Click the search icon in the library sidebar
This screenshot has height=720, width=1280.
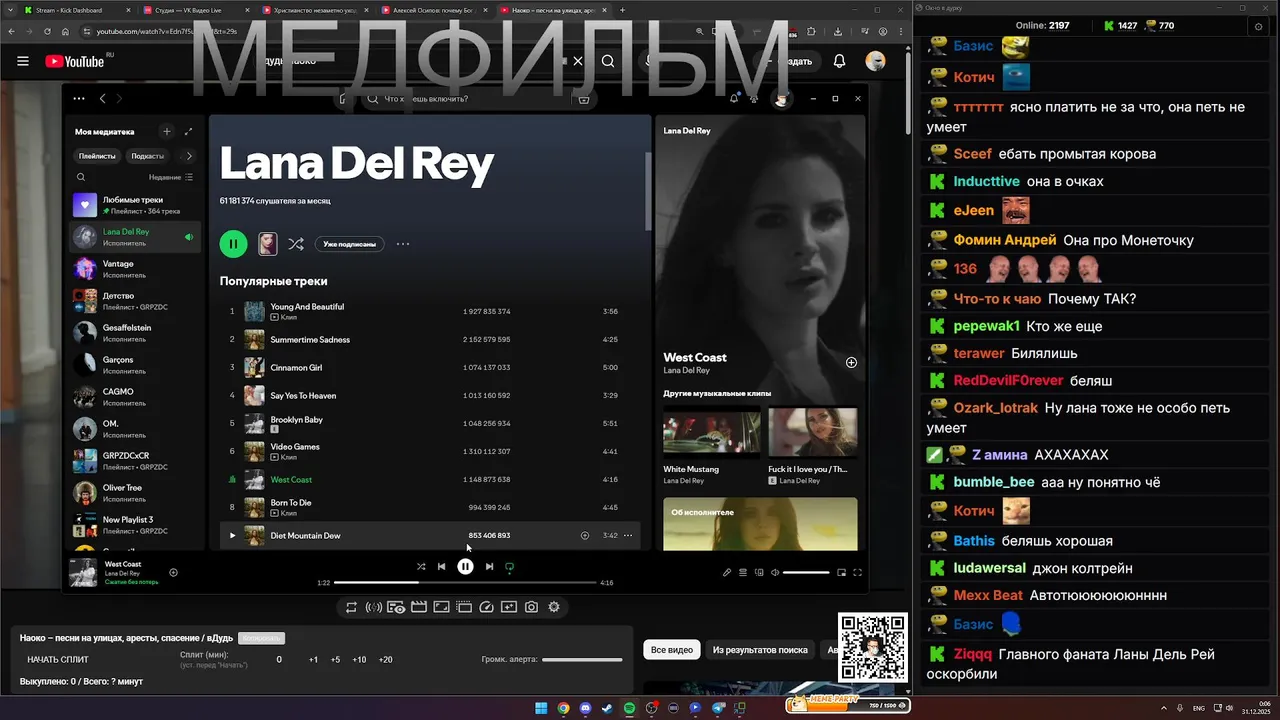[x=81, y=177]
